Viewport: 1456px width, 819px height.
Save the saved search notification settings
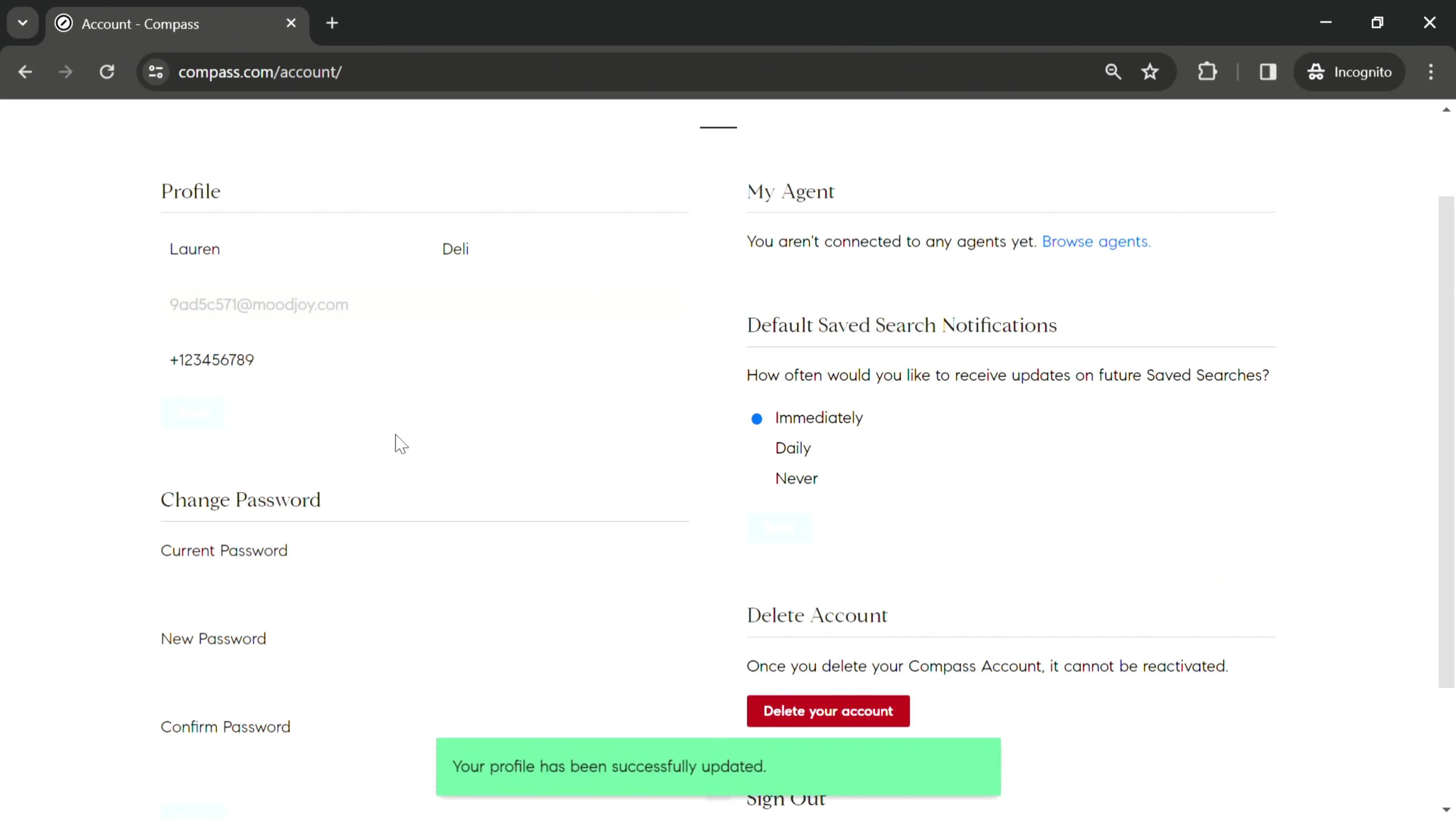pos(780,528)
